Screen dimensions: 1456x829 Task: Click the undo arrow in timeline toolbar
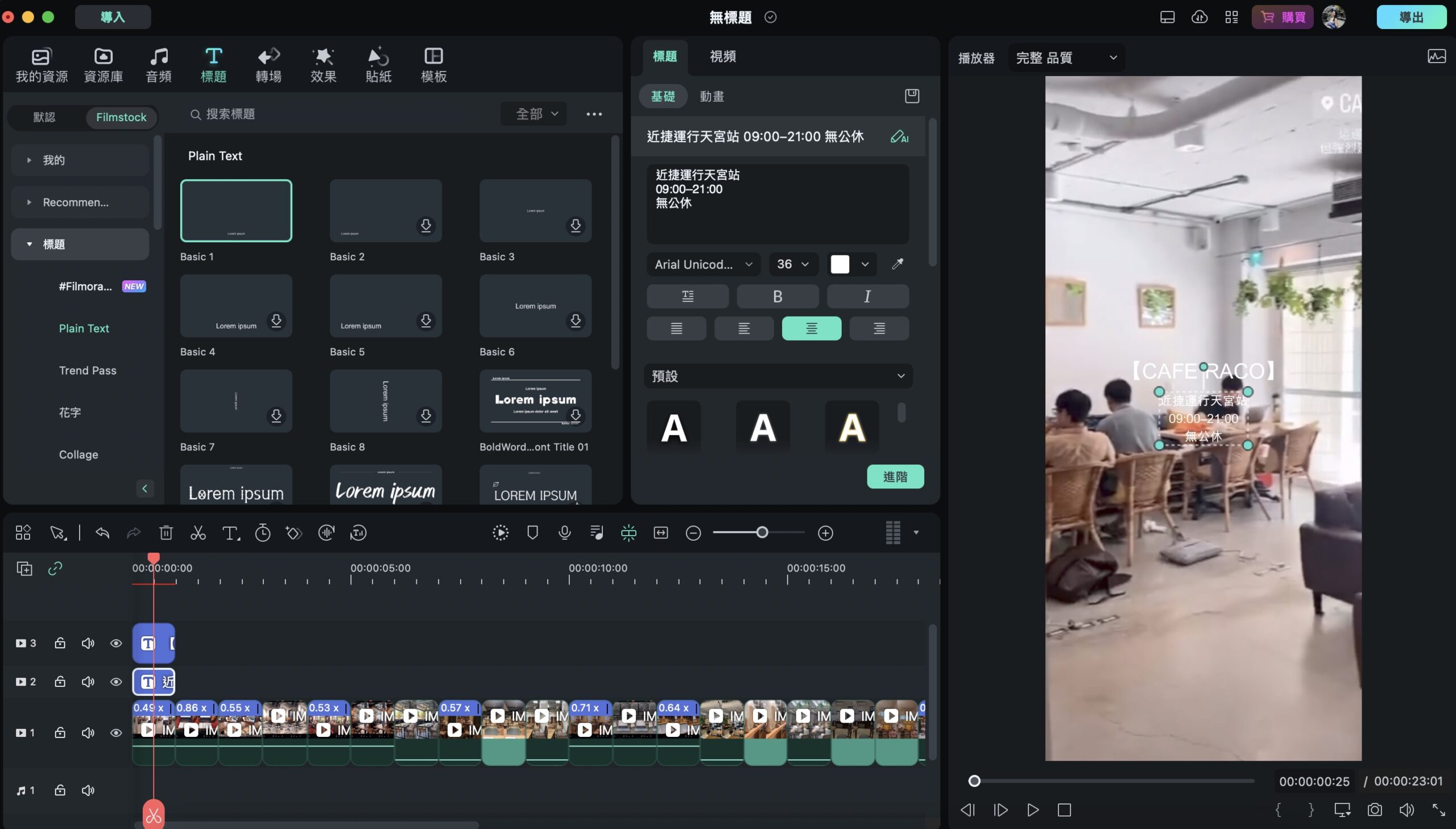point(102,533)
